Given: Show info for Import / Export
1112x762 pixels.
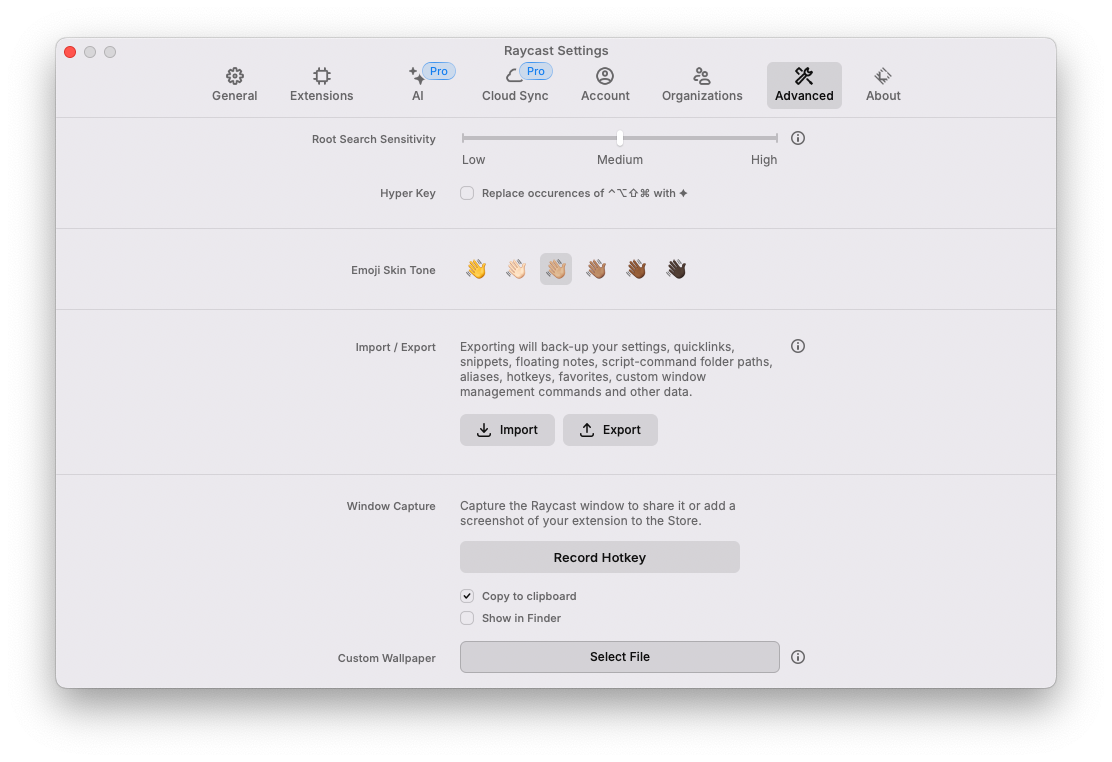Looking at the screenshot, I should click(x=798, y=346).
